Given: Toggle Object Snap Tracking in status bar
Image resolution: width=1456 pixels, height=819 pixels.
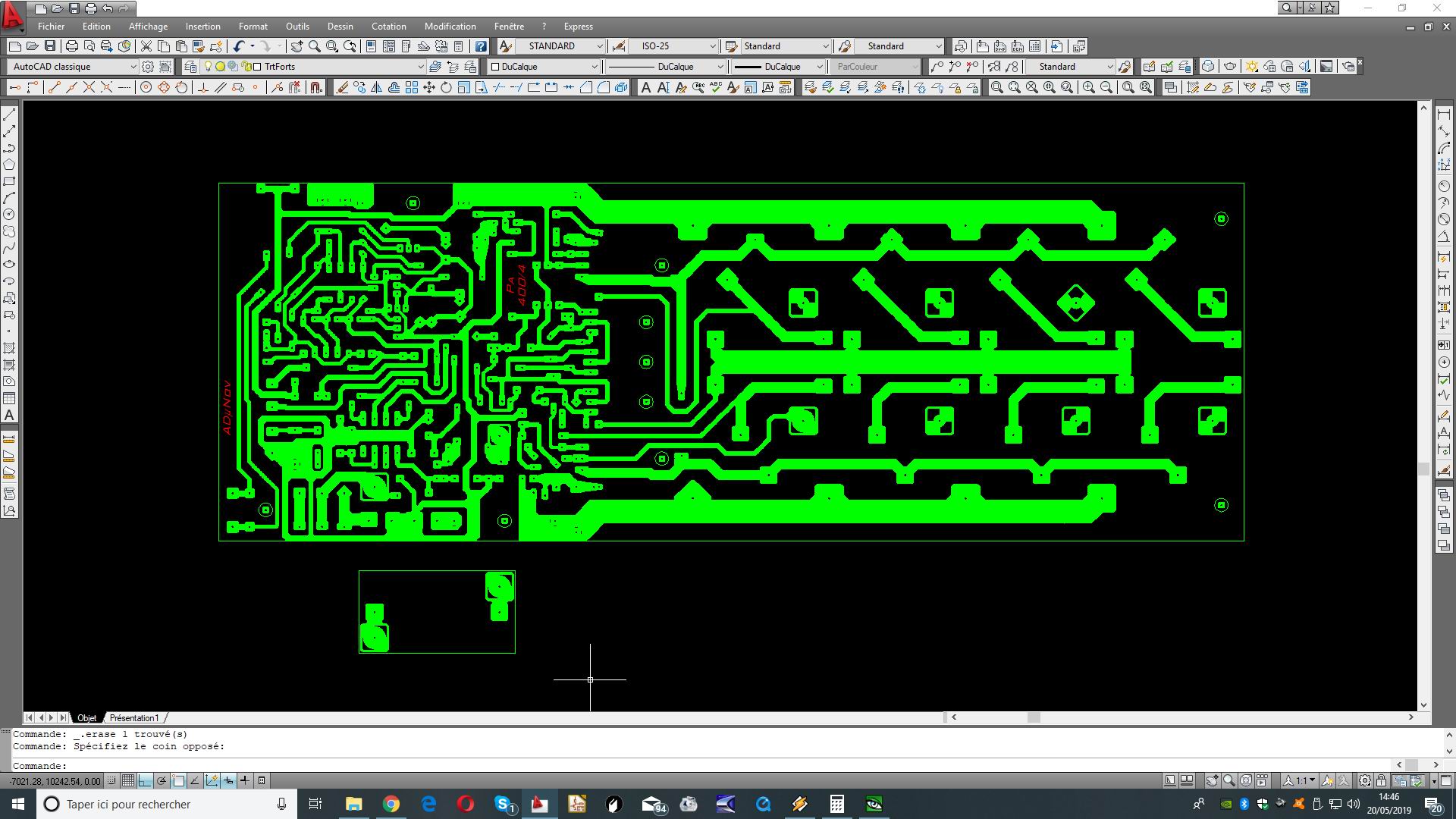Looking at the screenshot, I should (195, 780).
